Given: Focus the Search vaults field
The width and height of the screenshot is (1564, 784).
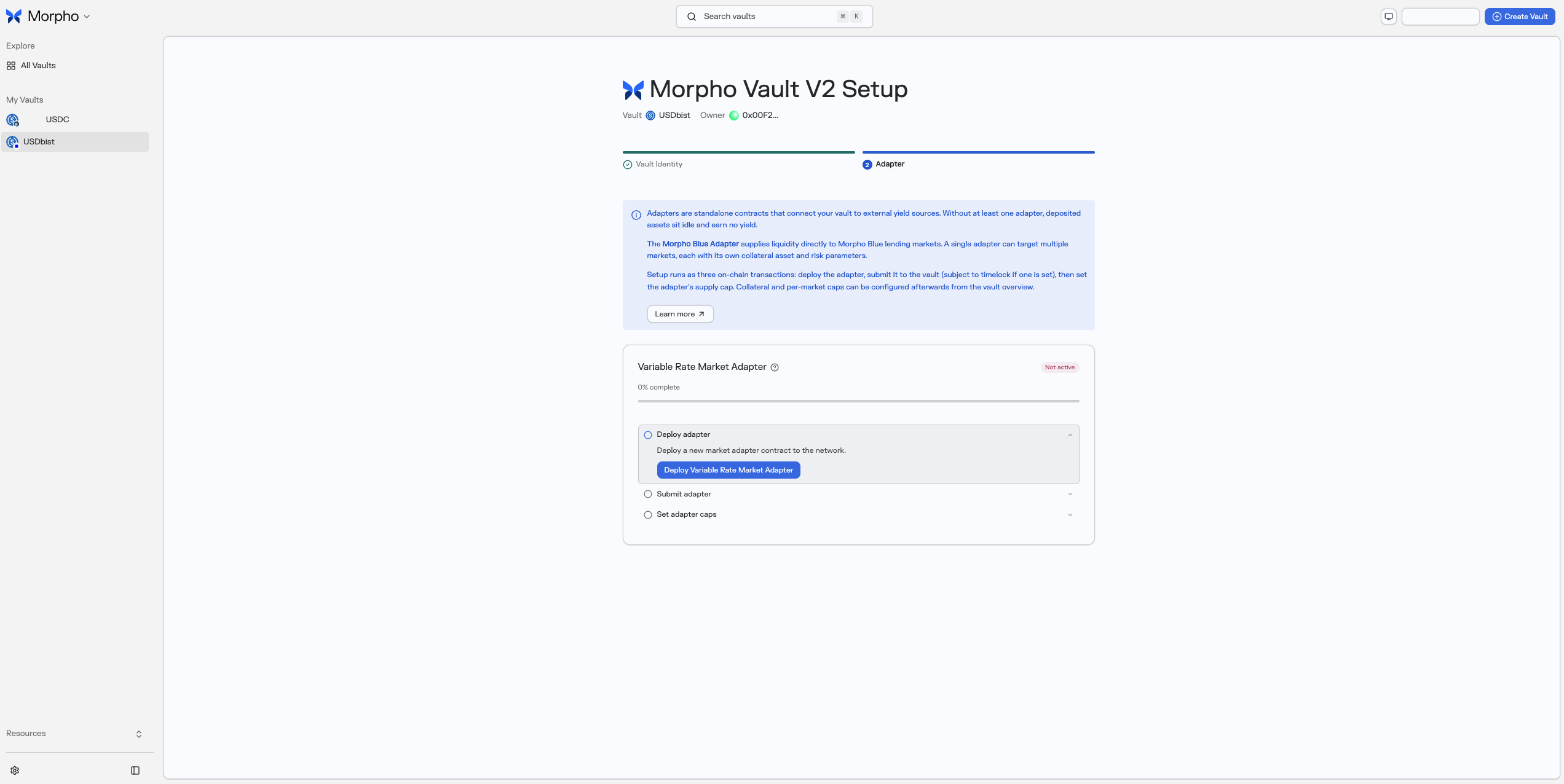Looking at the screenshot, I should tap(774, 17).
